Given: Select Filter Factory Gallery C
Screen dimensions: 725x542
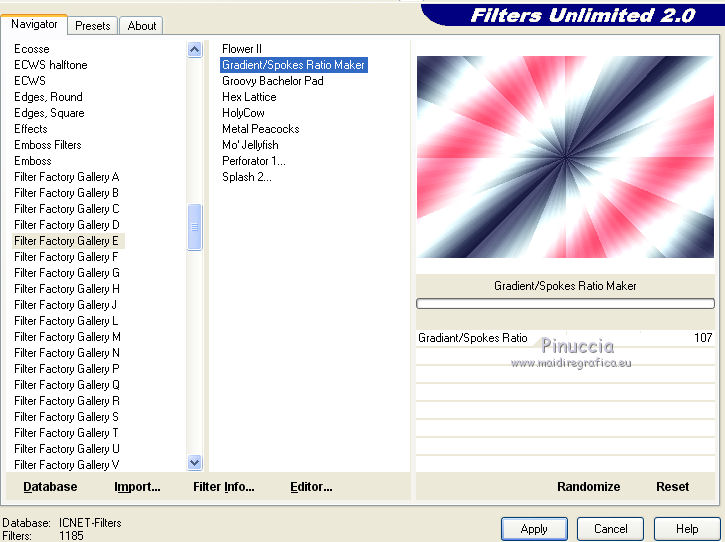Looking at the screenshot, I should pos(67,209).
